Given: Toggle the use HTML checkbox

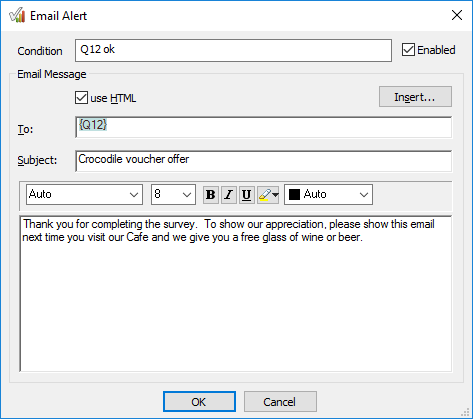Looking at the screenshot, I should pos(81,98).
